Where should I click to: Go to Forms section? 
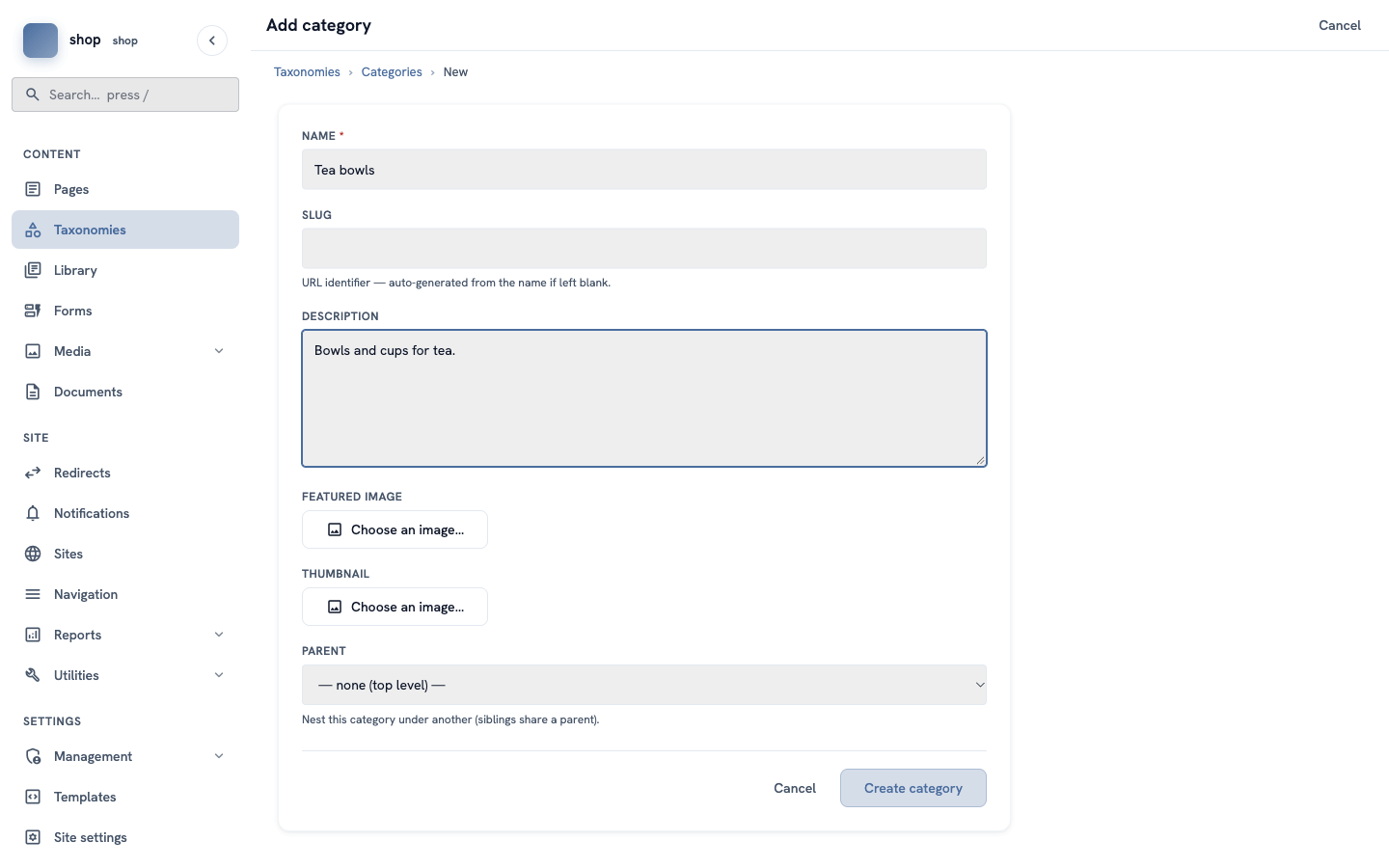coord(125,311)
